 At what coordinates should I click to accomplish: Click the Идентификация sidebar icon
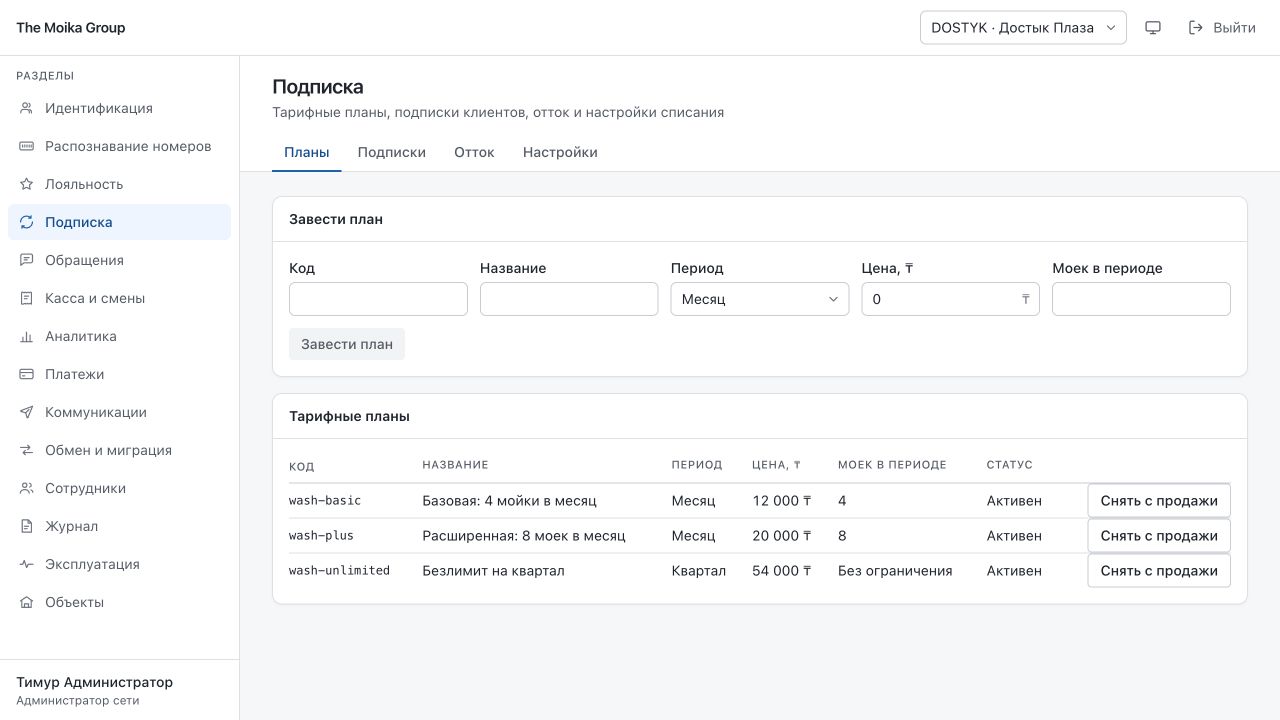pyautogui.click(x=27, y=108)
